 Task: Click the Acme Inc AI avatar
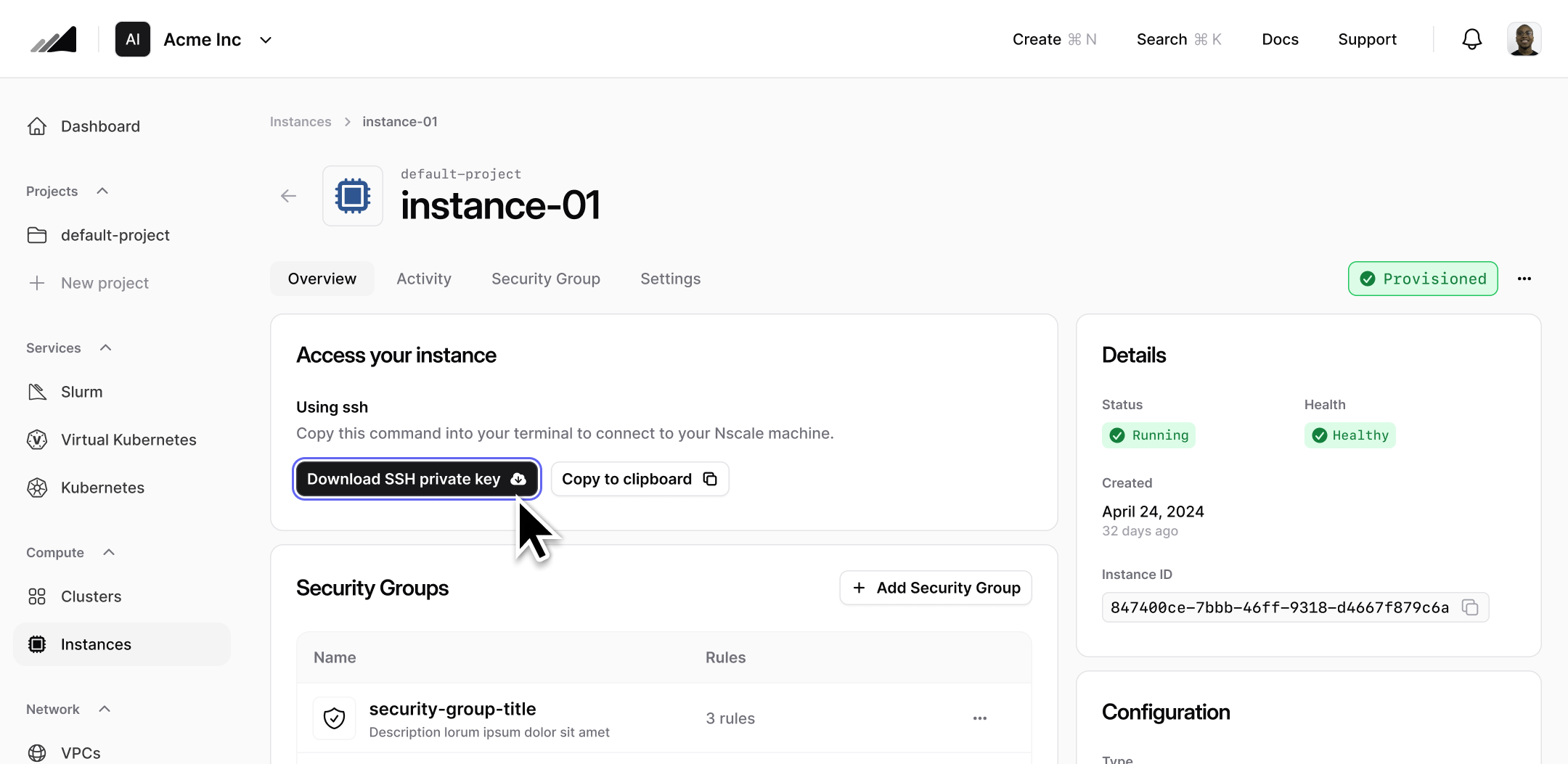[x=133, y=39]
